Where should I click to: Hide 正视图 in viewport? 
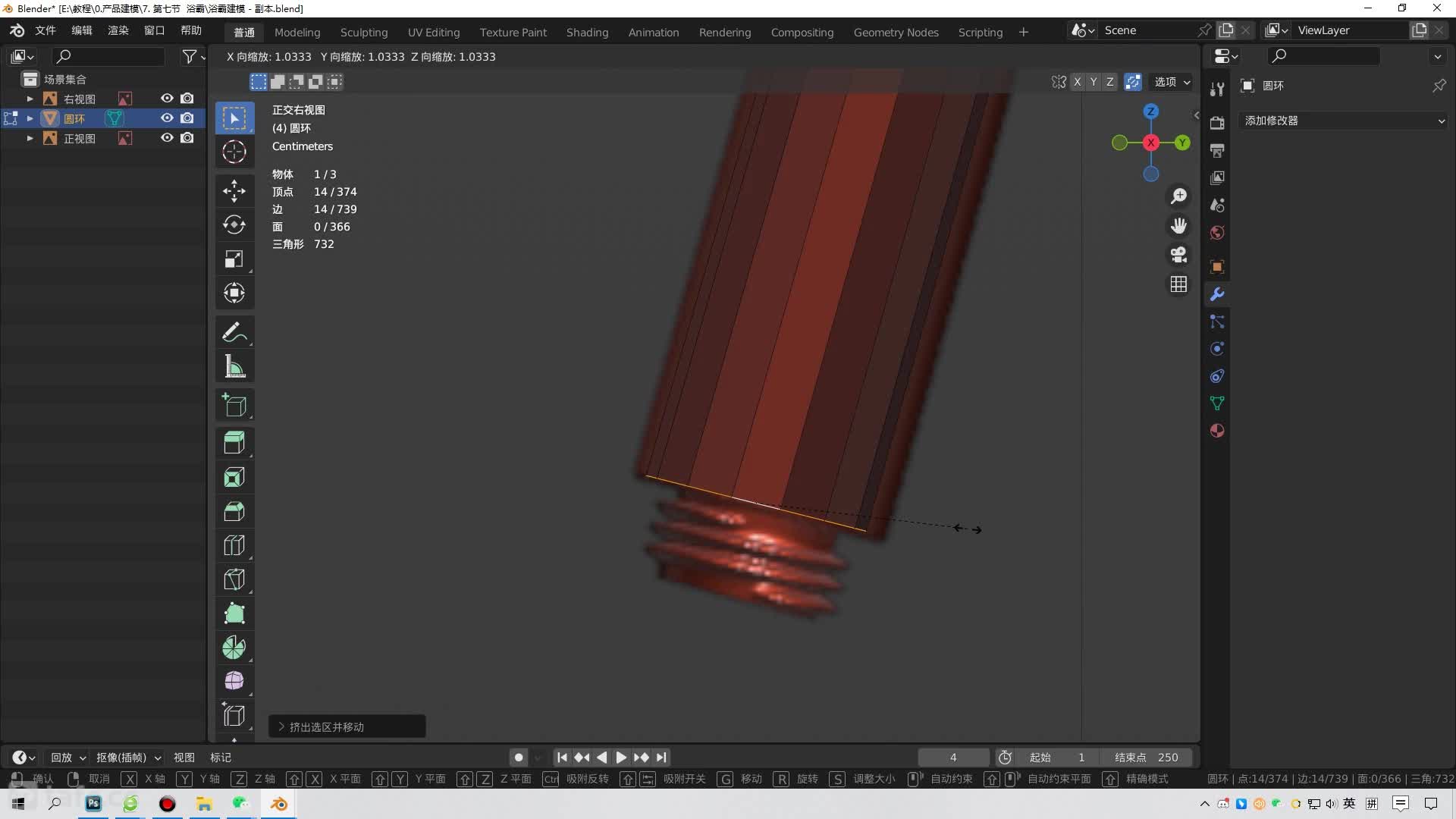[167, 138]
